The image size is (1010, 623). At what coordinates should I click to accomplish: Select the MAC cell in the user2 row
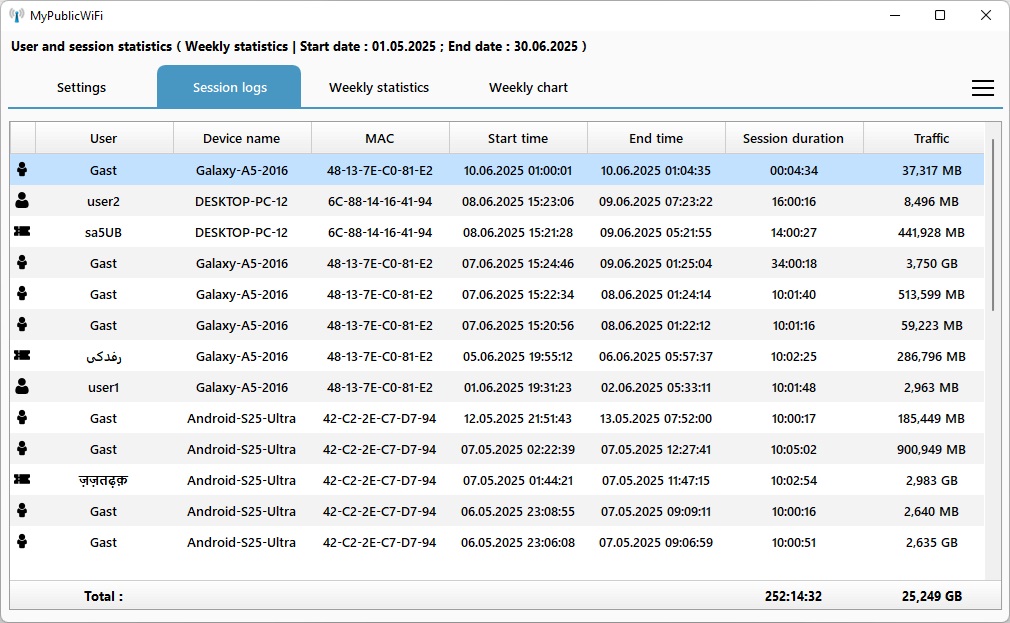click(379, 201)
